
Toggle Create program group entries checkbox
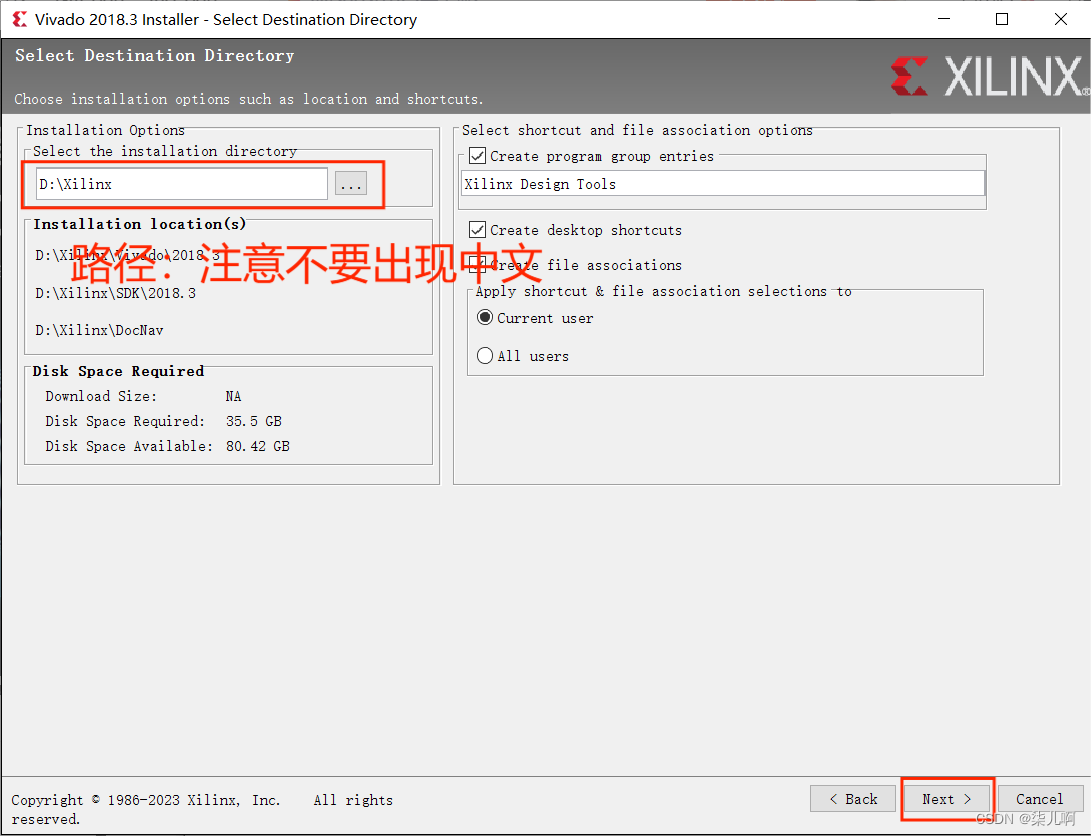pyautogui.click(x=477, y=156)
